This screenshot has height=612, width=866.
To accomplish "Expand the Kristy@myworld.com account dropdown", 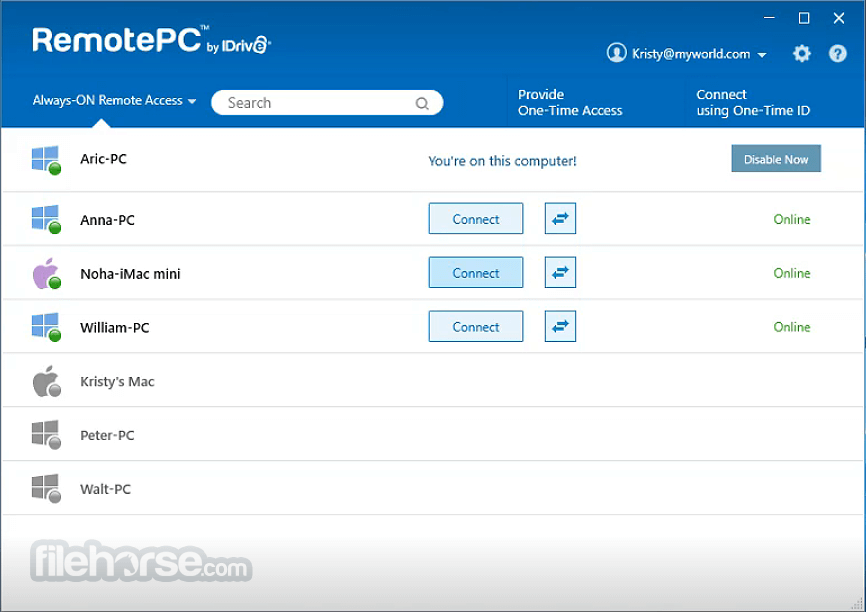I will tap(762, 55).
